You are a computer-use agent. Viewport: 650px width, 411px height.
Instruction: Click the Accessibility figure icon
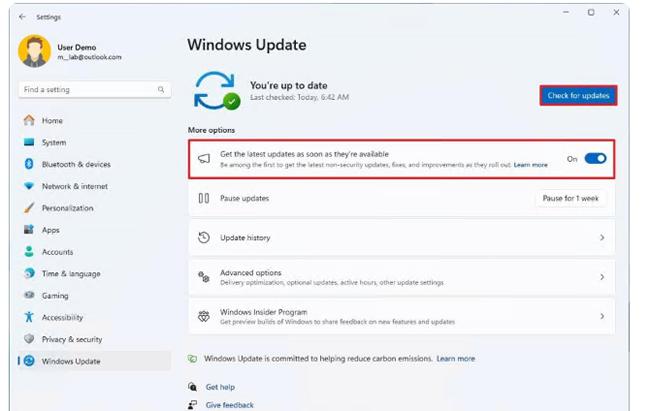click(x=29, y=317)
